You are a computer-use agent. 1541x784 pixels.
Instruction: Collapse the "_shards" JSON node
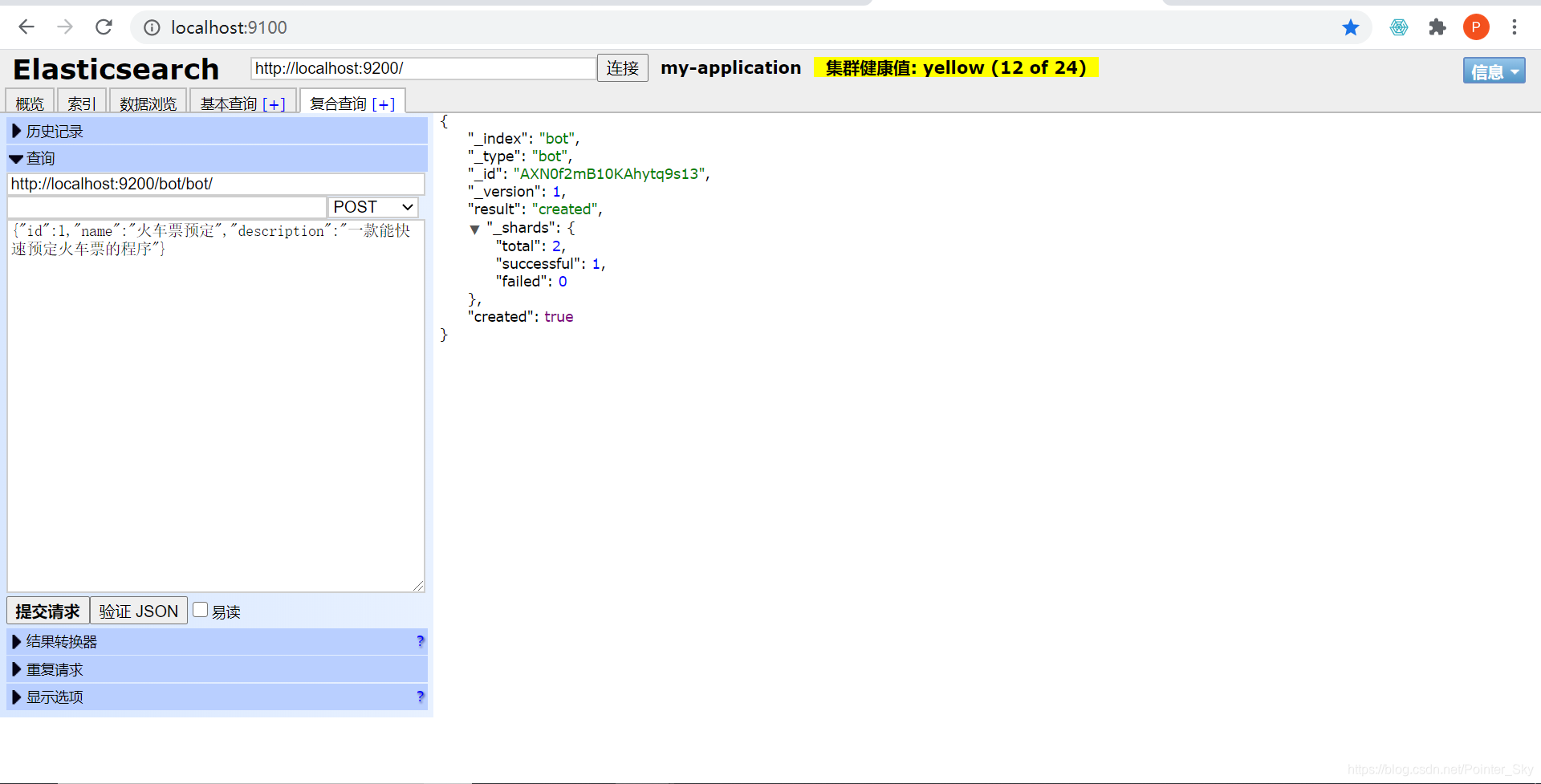474,230
